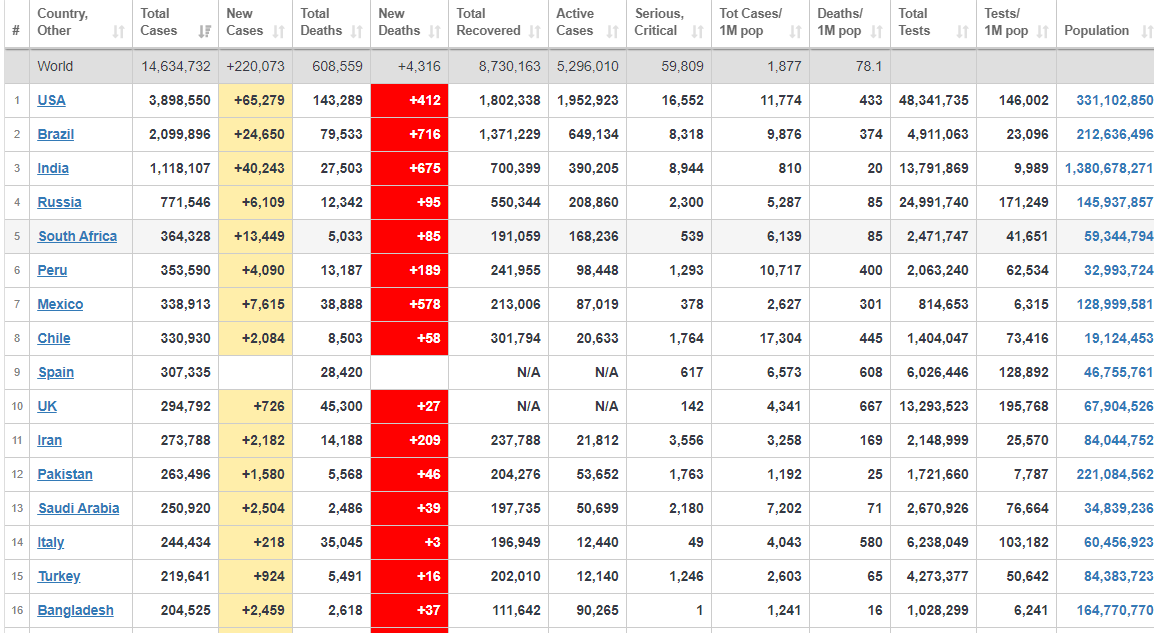
Task: Click Turkey population link 84,383,723
Action: pos(1119,576)
